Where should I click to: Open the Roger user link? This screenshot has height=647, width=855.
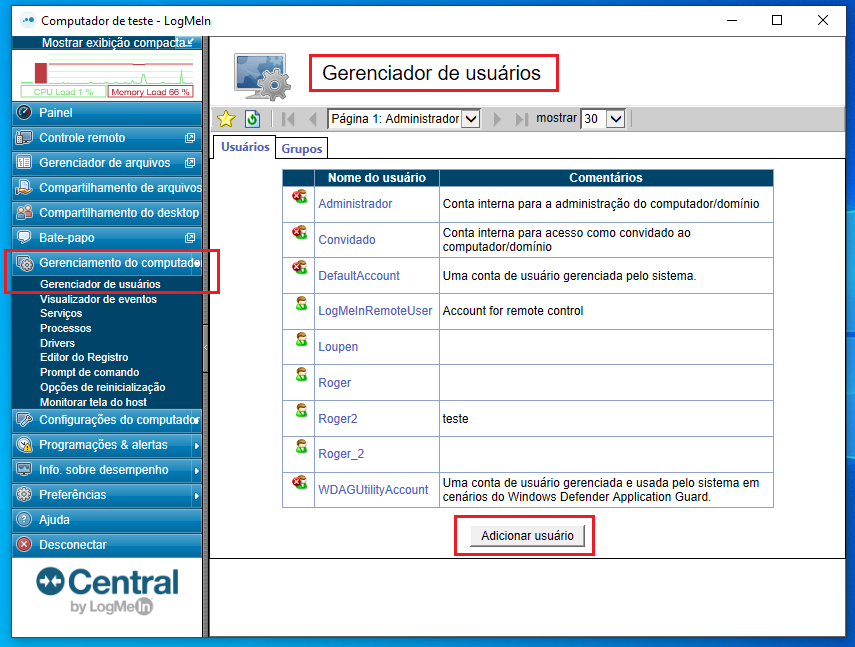[x=334, y=383]
